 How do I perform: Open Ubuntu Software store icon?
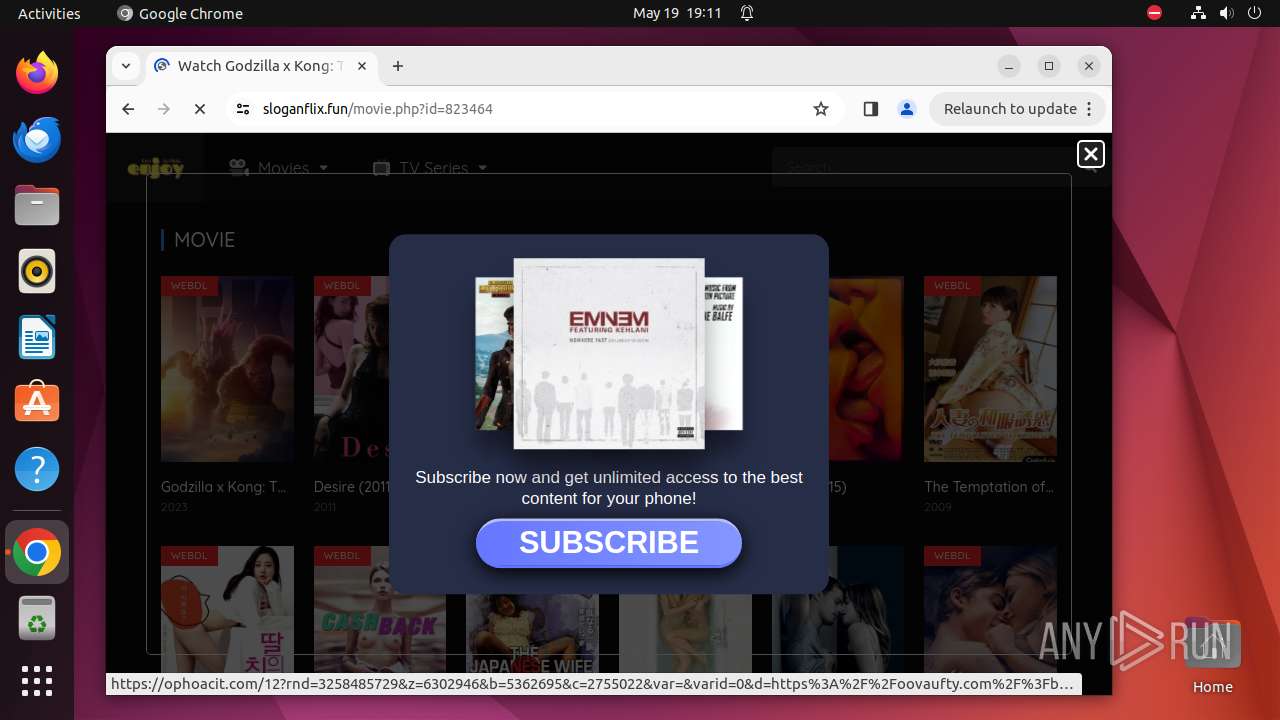(37, 403)
